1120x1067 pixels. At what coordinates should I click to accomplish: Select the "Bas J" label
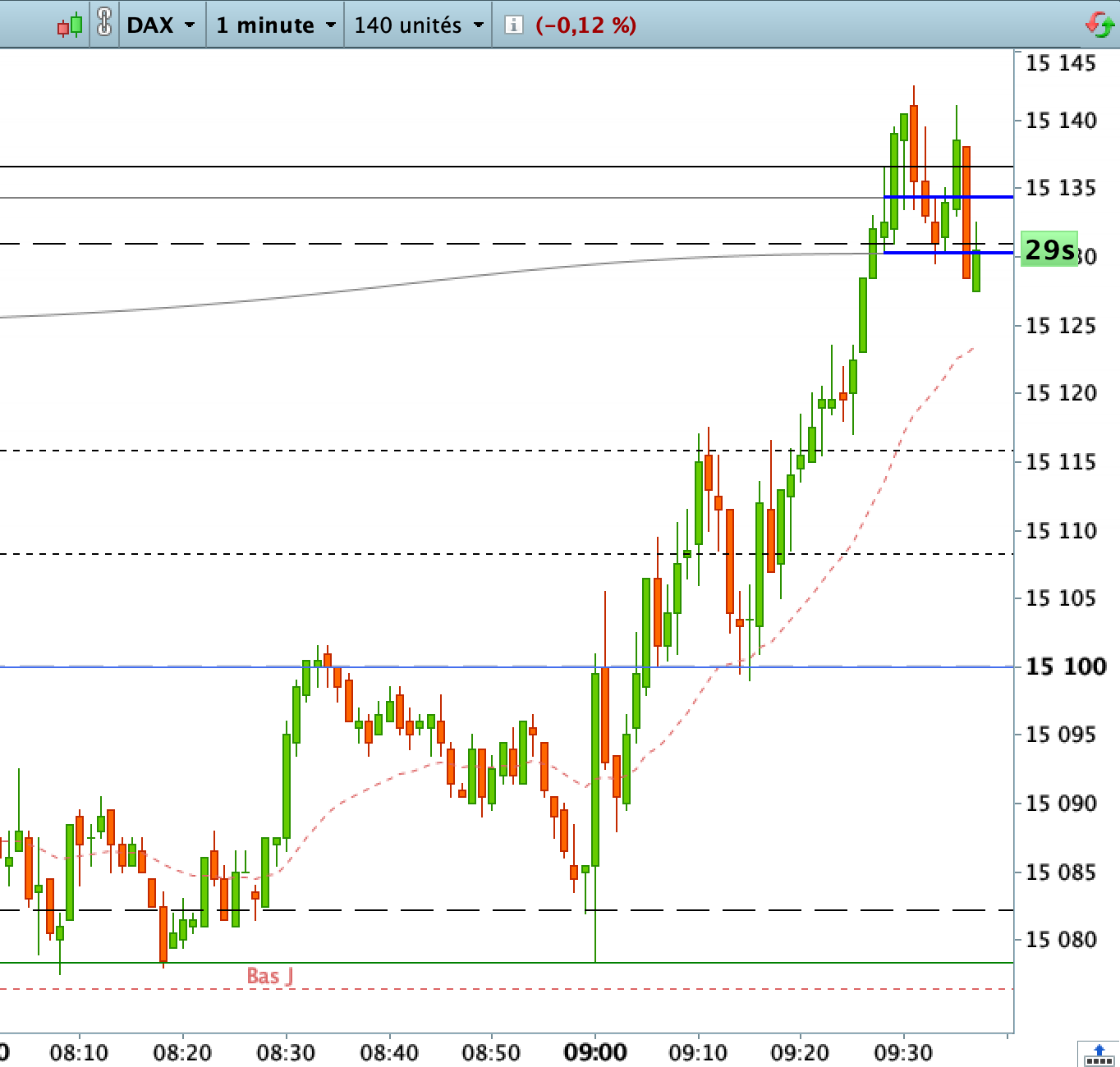tap(270, 976)
